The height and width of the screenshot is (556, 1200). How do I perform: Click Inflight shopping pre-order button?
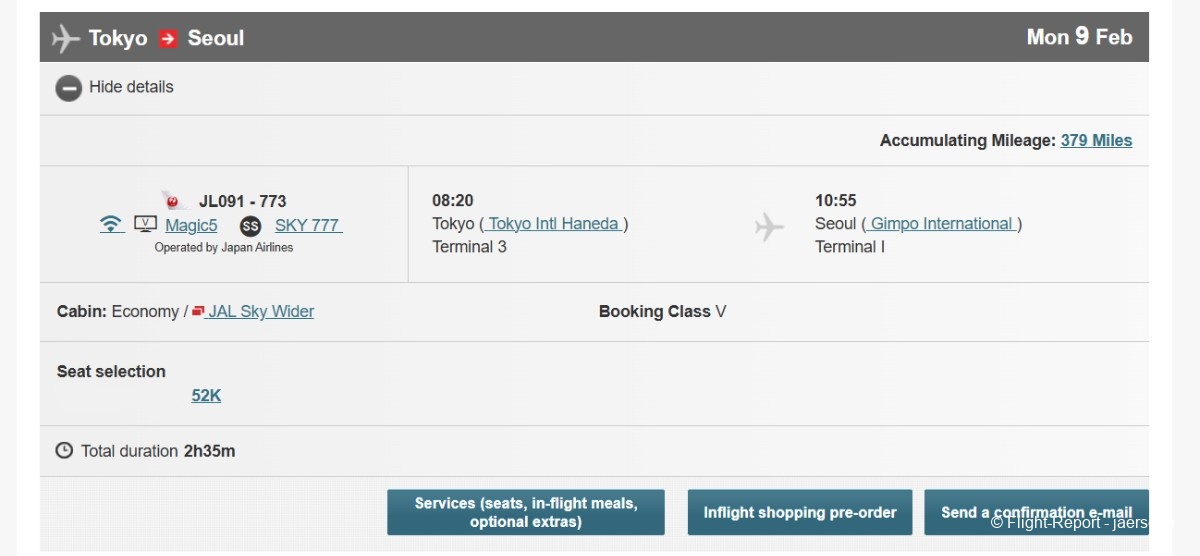coord(799,512)
